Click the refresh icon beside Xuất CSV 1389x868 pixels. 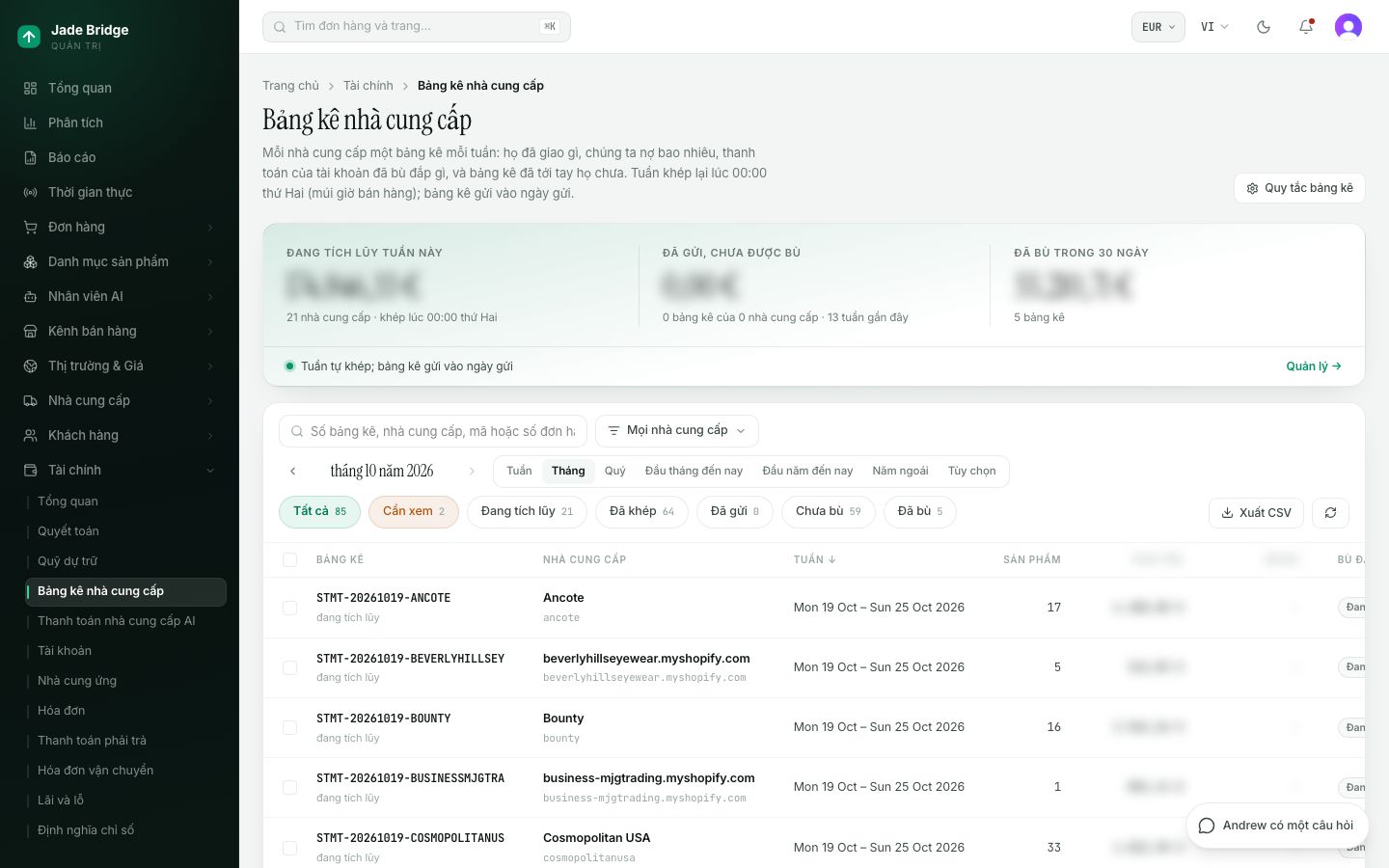(1331, 513)
